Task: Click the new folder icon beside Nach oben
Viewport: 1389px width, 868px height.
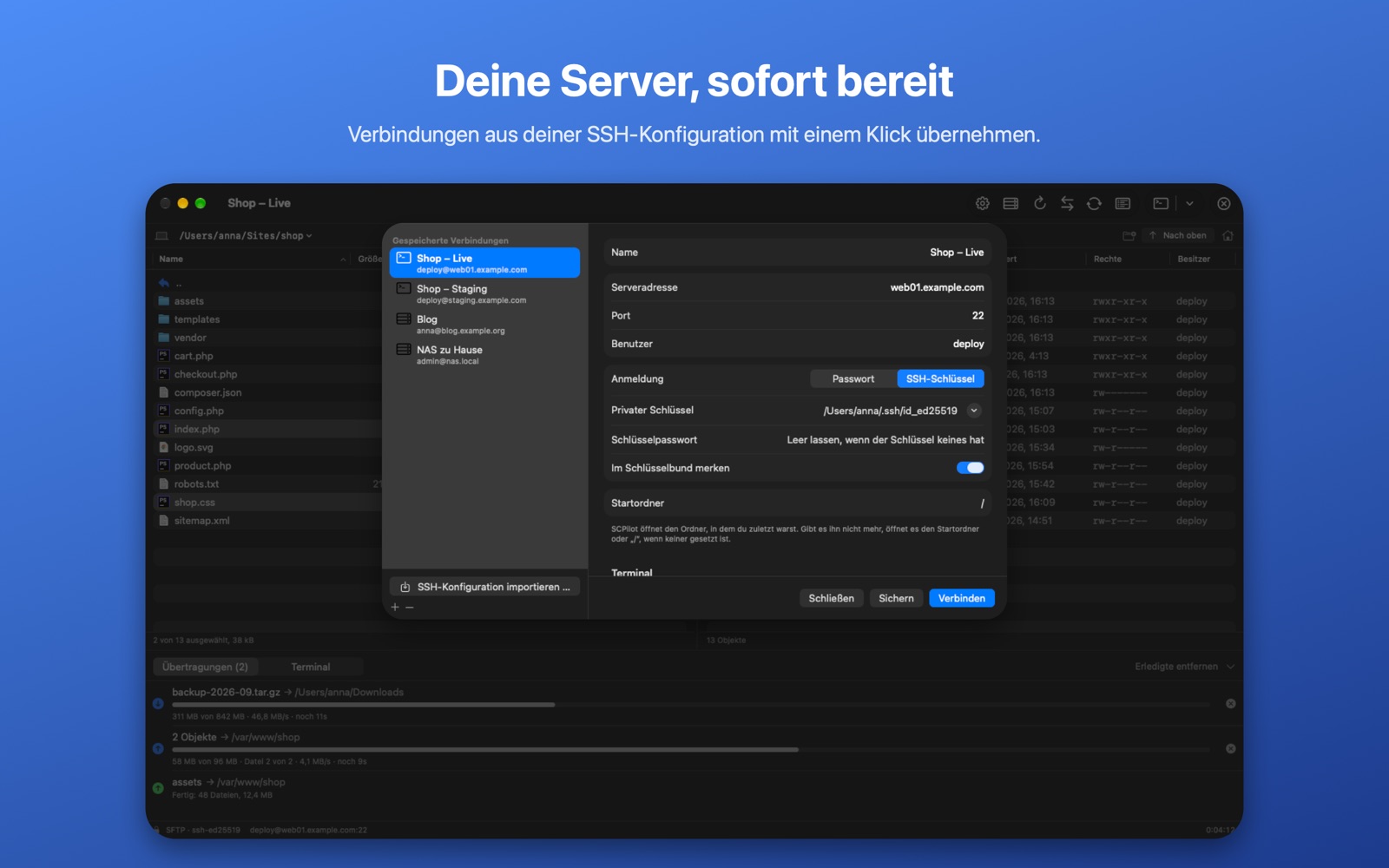Action: point(1129,235)
